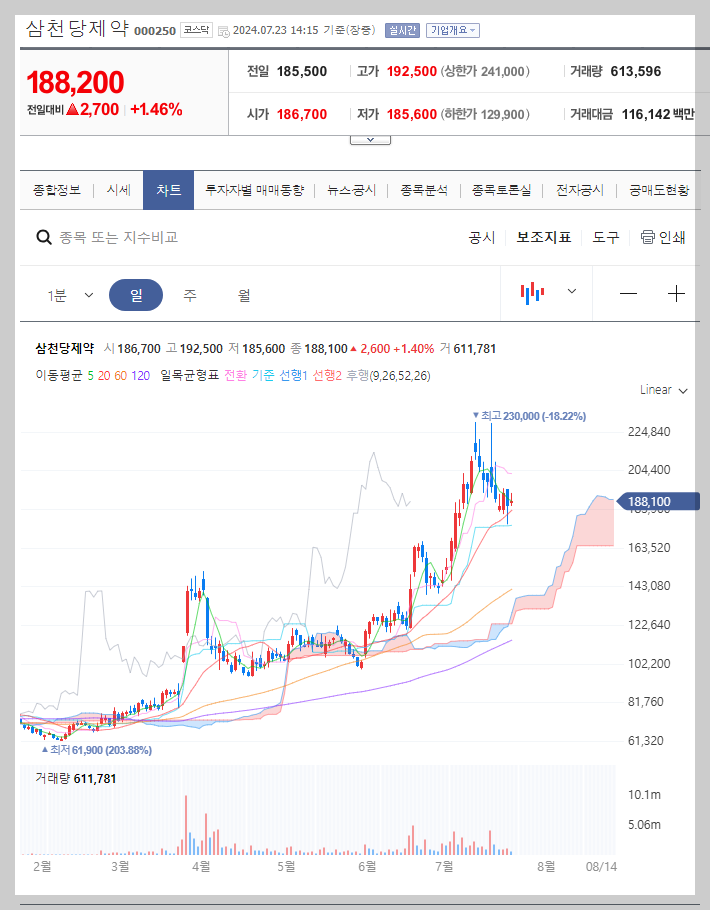This screenshot has width=710, height=910.
Task: Toggle the 5-day moving average
Action: [x=91, y=375]
